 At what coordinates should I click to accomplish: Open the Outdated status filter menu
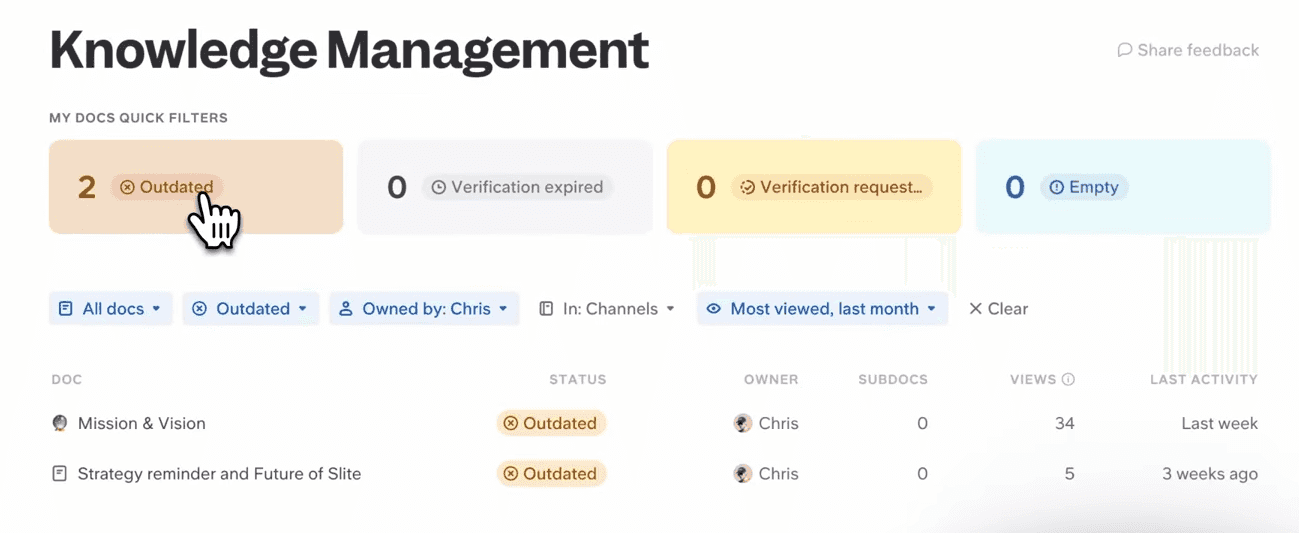coord(251,309)
